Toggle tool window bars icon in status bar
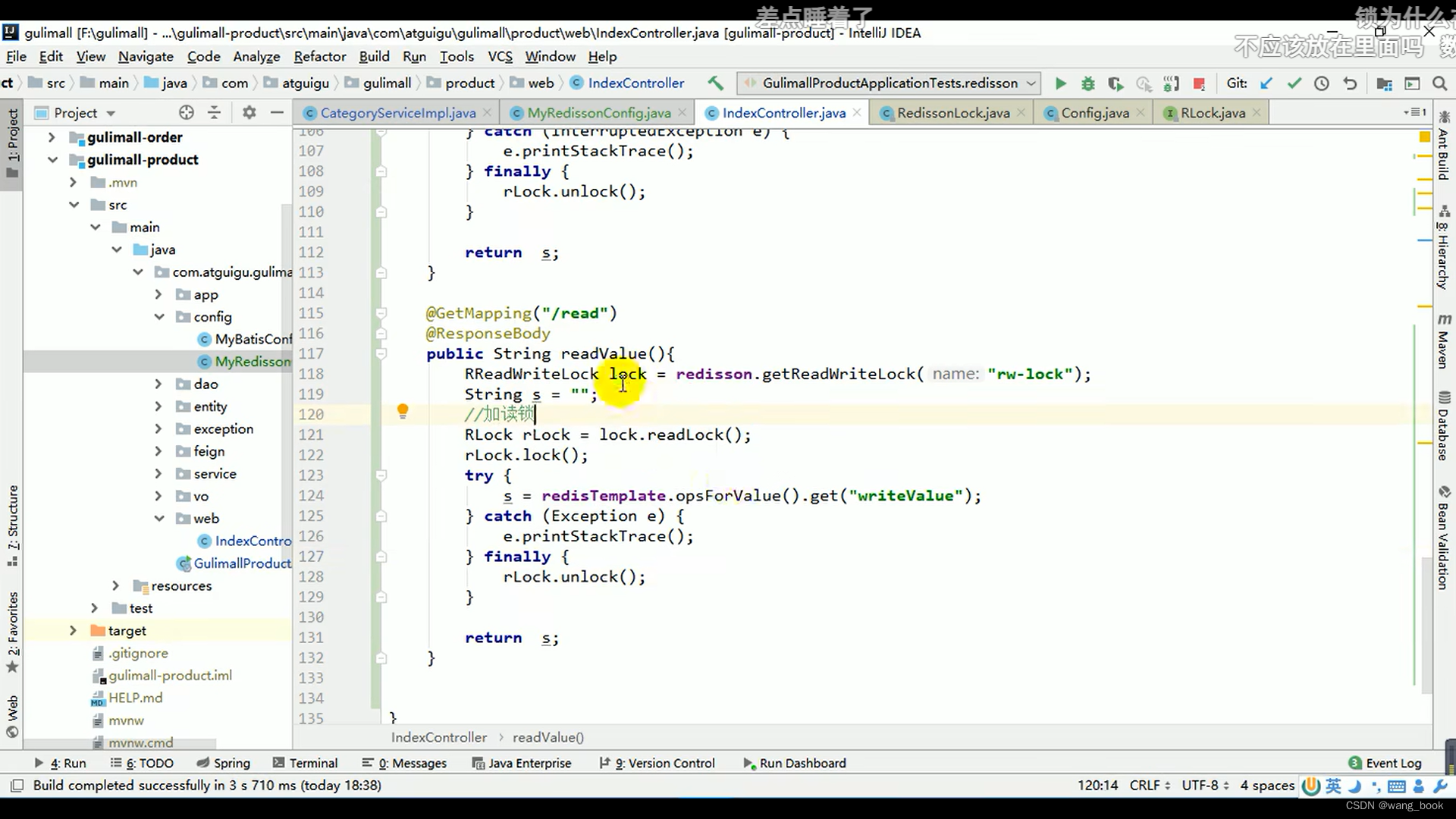1456x819 pixels. point(17,785)
